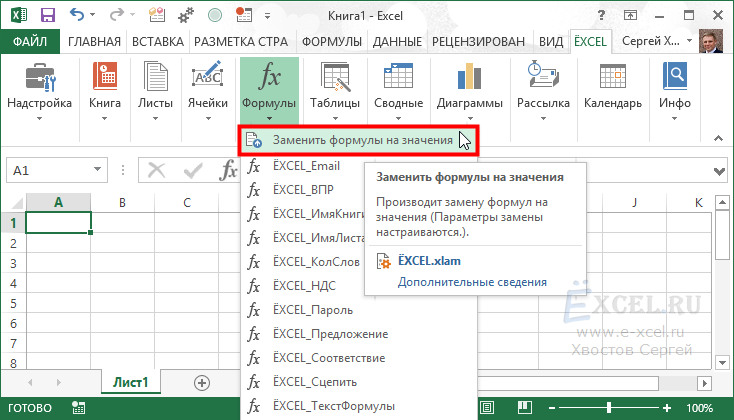Switch to the ВСТАВКА tab
The height and width of the screenshot is (420, 734).
(158, 42)
